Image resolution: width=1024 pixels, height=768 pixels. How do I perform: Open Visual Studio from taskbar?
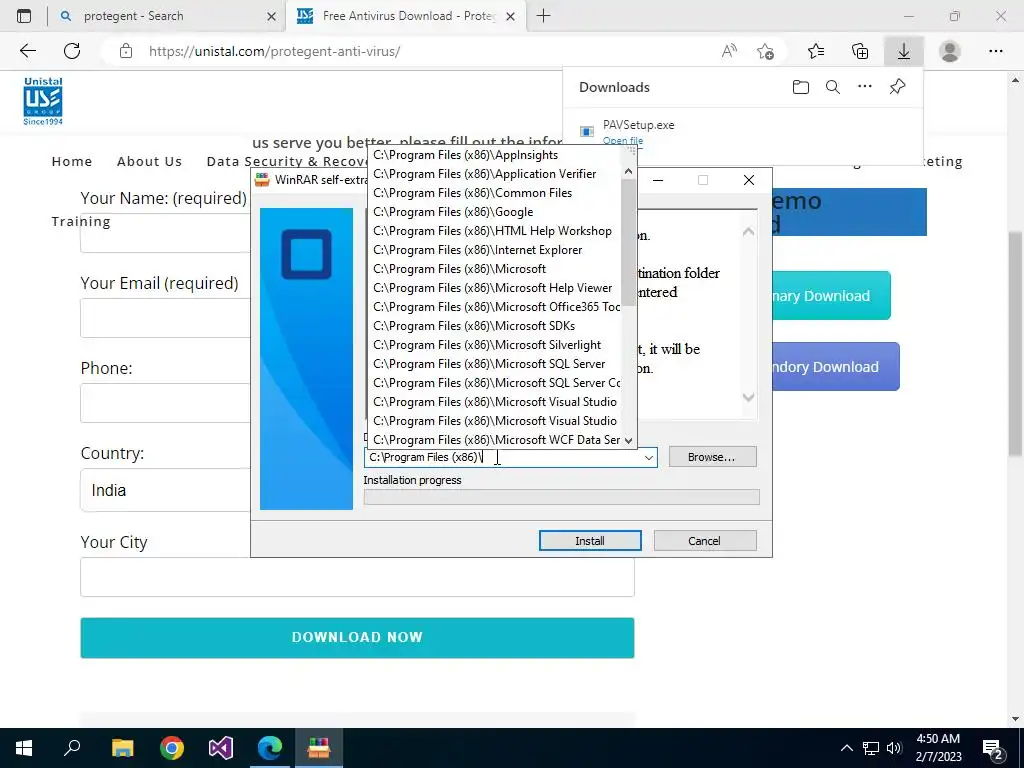(x=221, y=748)
